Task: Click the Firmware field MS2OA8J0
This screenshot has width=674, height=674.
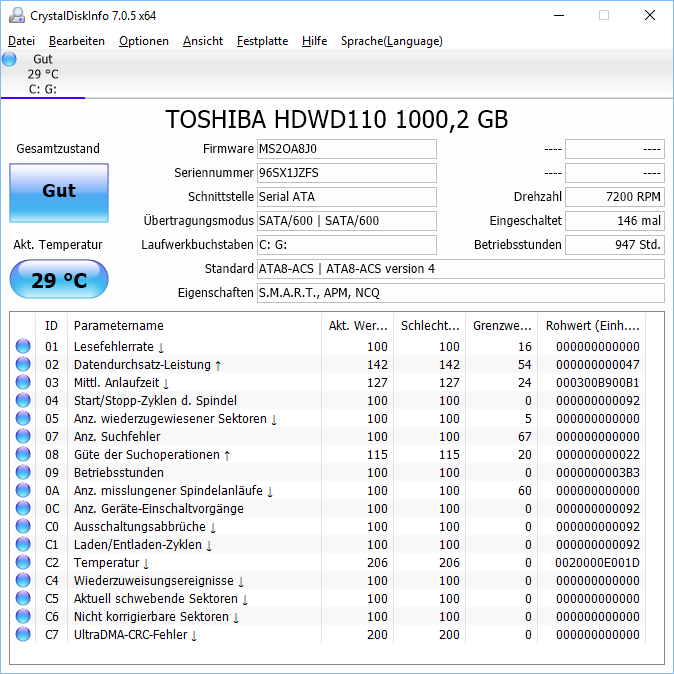Action: point(346,149)
